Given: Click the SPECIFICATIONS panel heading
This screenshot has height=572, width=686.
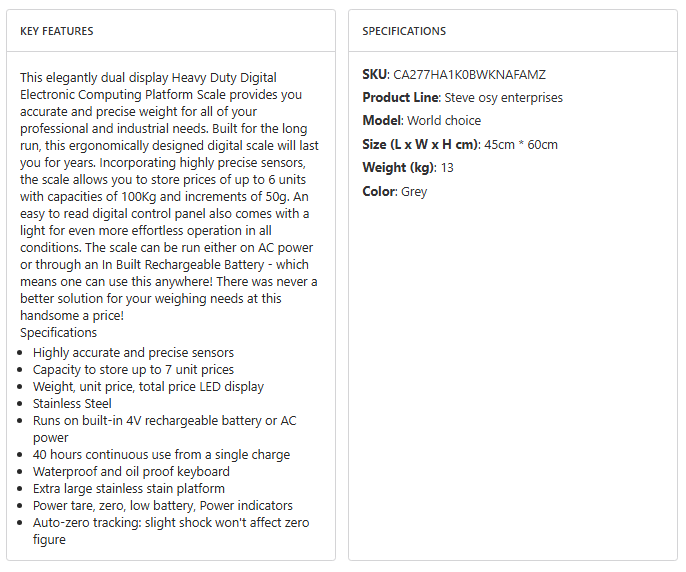Looking at the screenshot, I should pos(404,31).
